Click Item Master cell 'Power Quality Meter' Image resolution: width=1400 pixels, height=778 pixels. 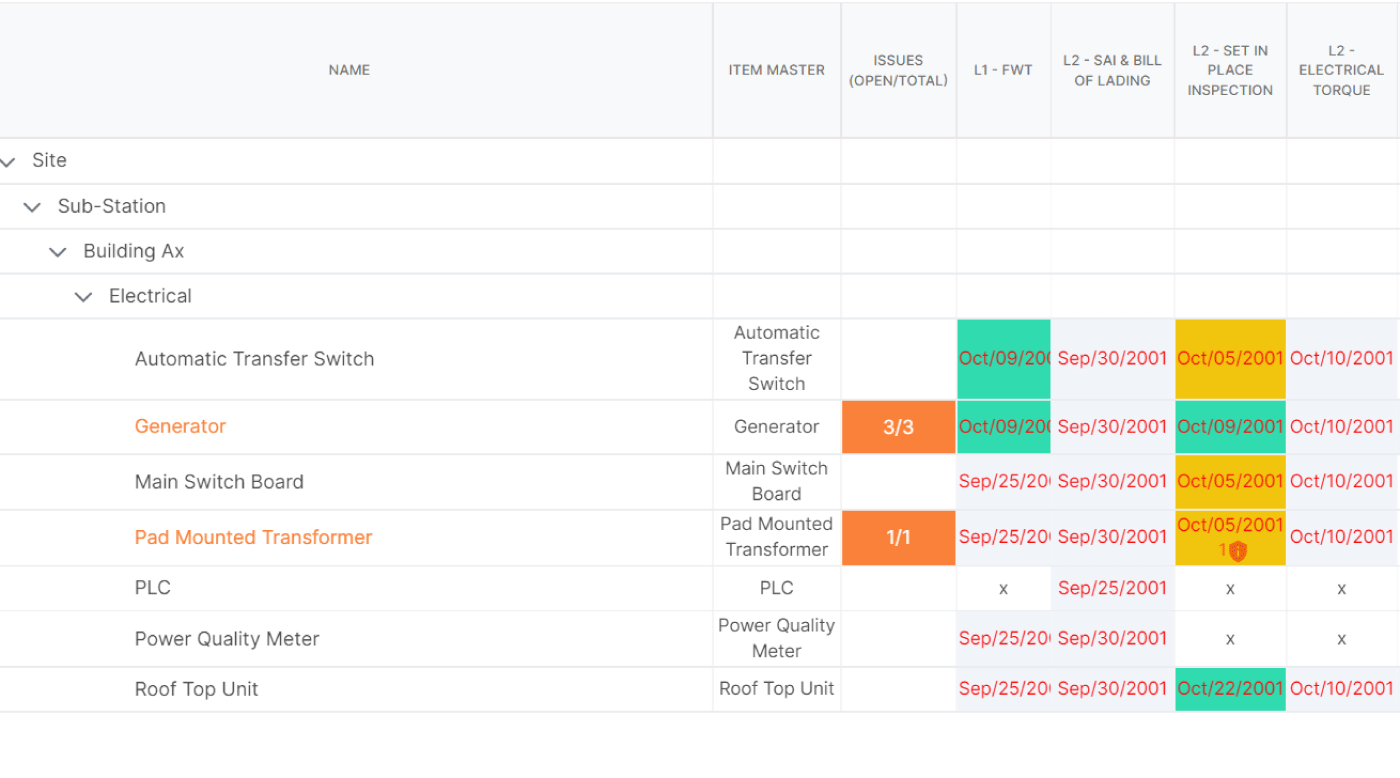tap(776, 638)
